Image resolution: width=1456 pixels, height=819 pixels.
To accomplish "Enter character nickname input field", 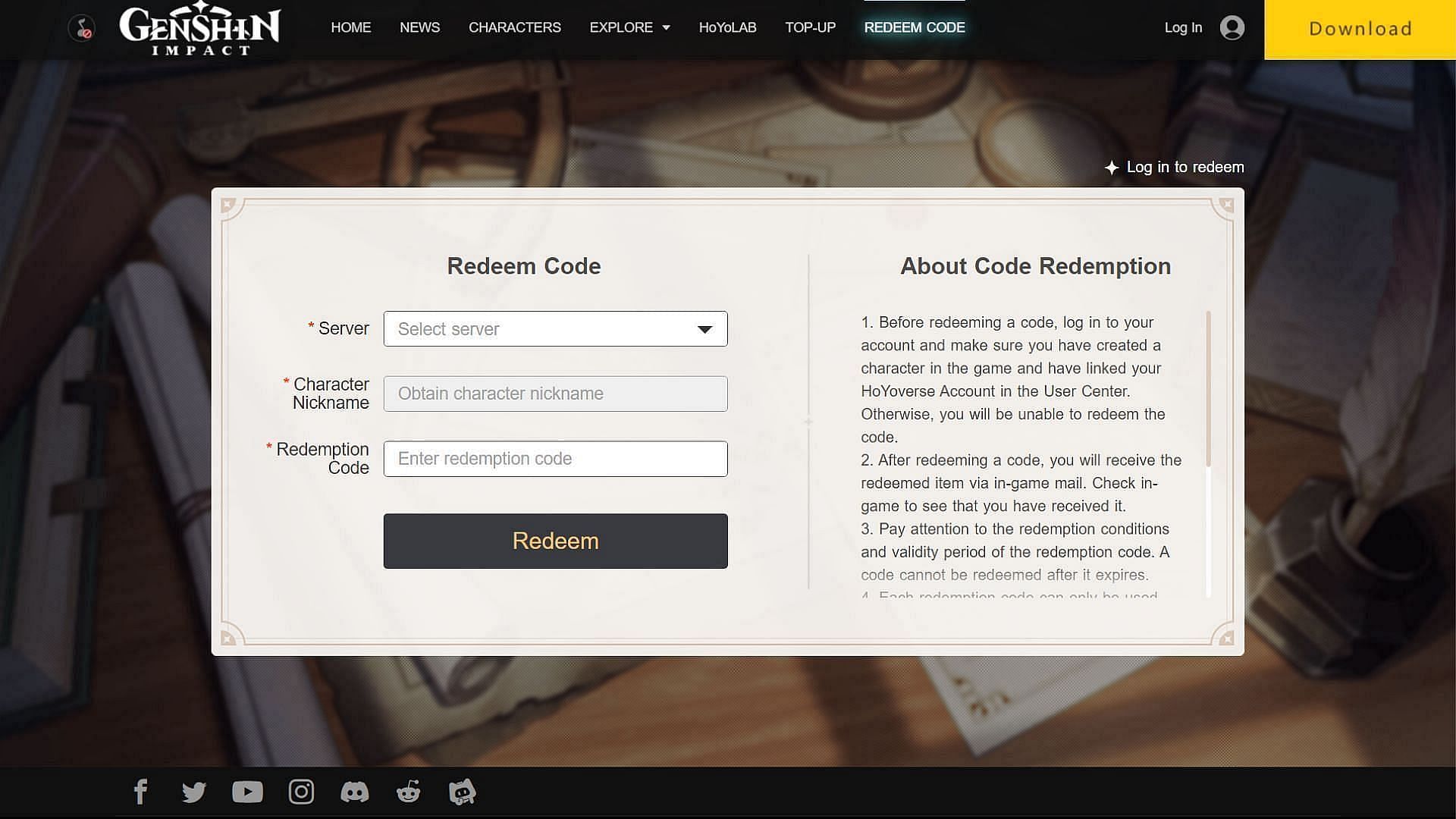I will pos(555,393).
